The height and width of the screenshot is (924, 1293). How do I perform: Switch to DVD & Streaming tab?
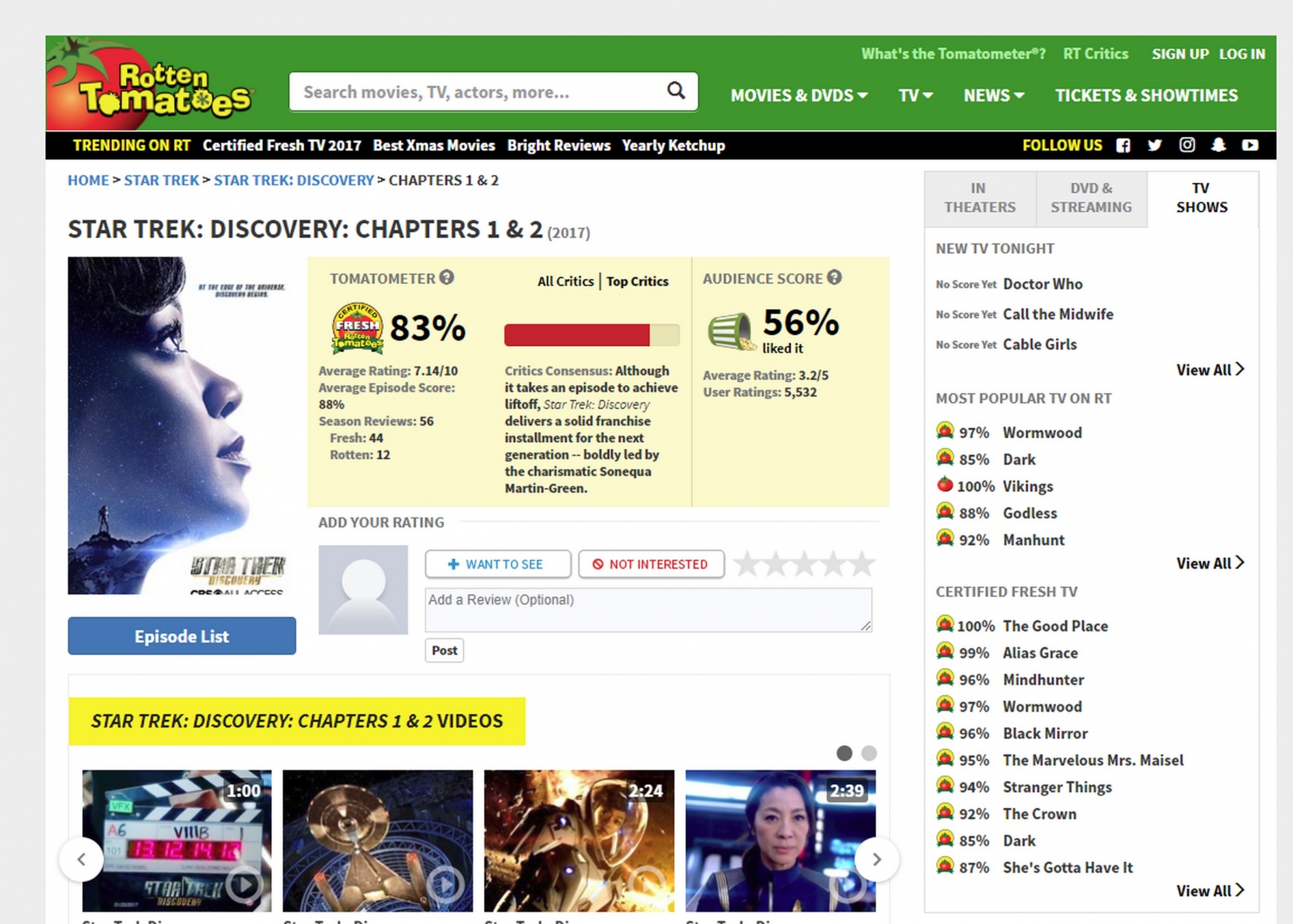click(1091, 198)
